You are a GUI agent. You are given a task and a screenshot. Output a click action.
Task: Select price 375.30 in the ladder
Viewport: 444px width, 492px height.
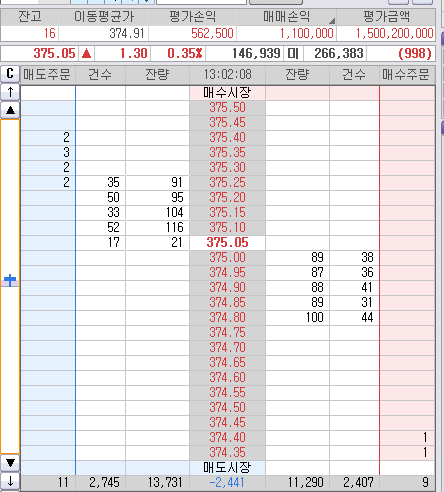[227, 167]
